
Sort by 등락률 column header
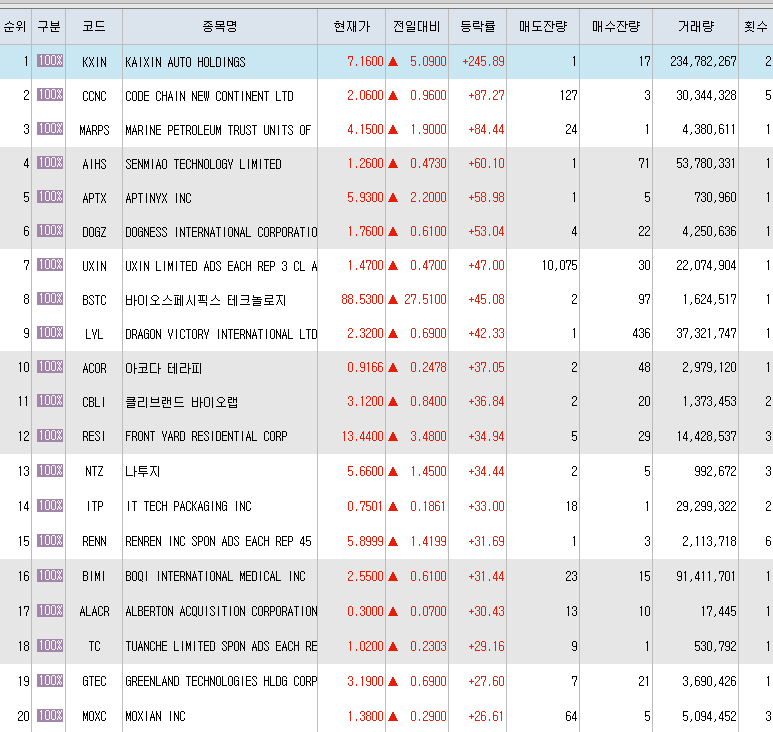[x=477, y=27]
